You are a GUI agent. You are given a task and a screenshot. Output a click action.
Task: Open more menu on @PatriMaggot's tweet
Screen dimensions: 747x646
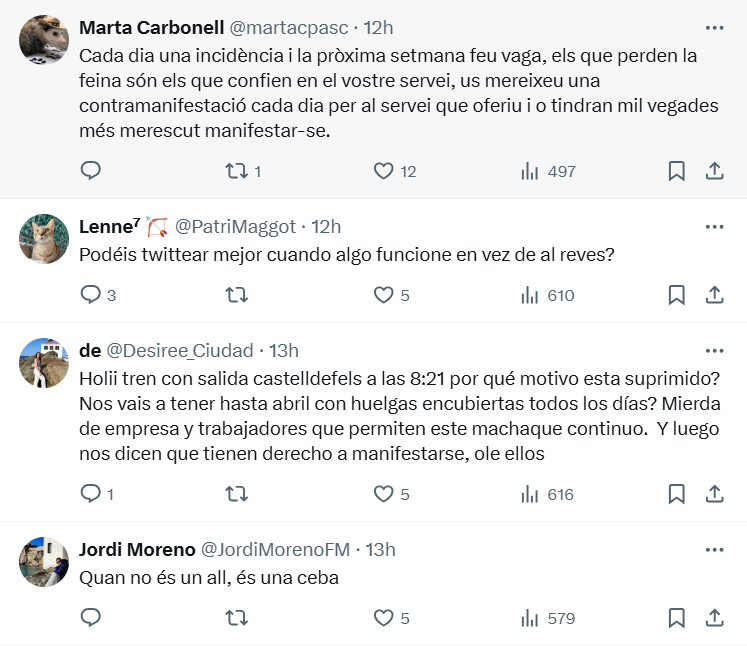pyautogui.click(x=714, y=227)
